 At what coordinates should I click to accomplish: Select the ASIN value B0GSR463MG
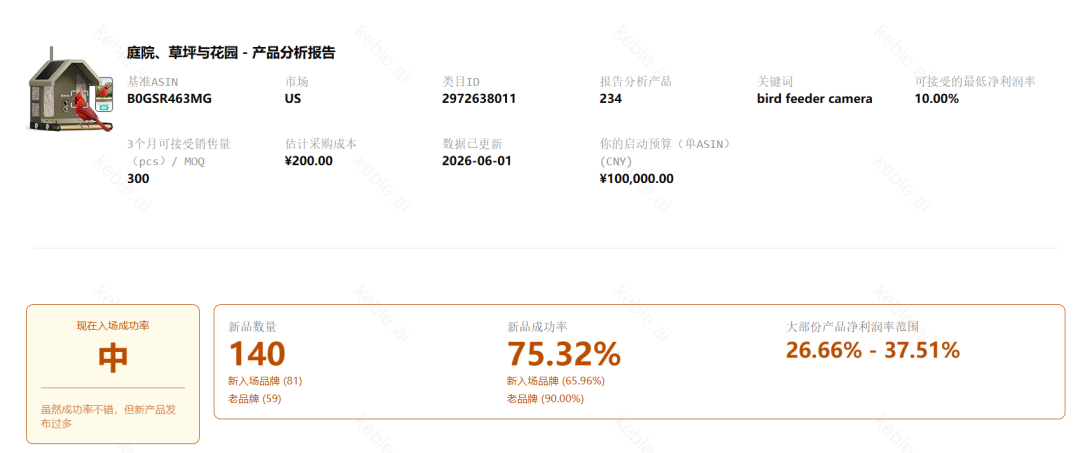[x=169, y=98]
